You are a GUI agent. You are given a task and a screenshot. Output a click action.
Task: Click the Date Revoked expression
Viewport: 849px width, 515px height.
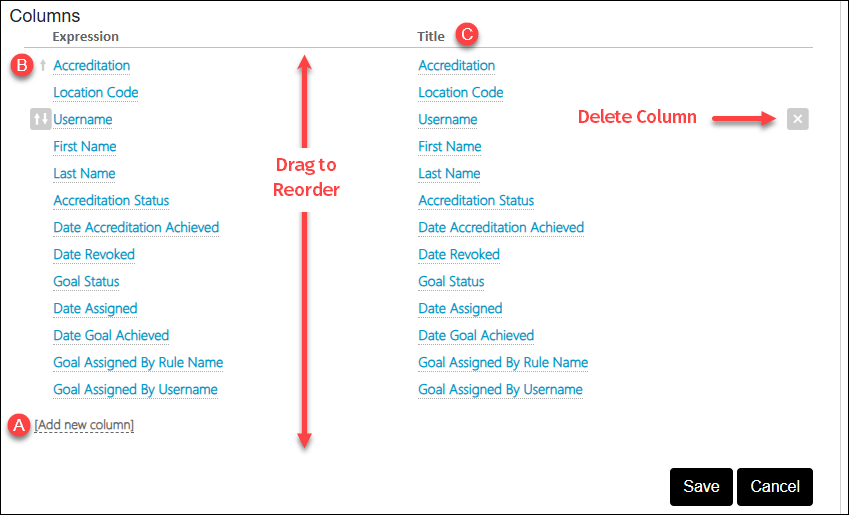(x=93, y=255)
